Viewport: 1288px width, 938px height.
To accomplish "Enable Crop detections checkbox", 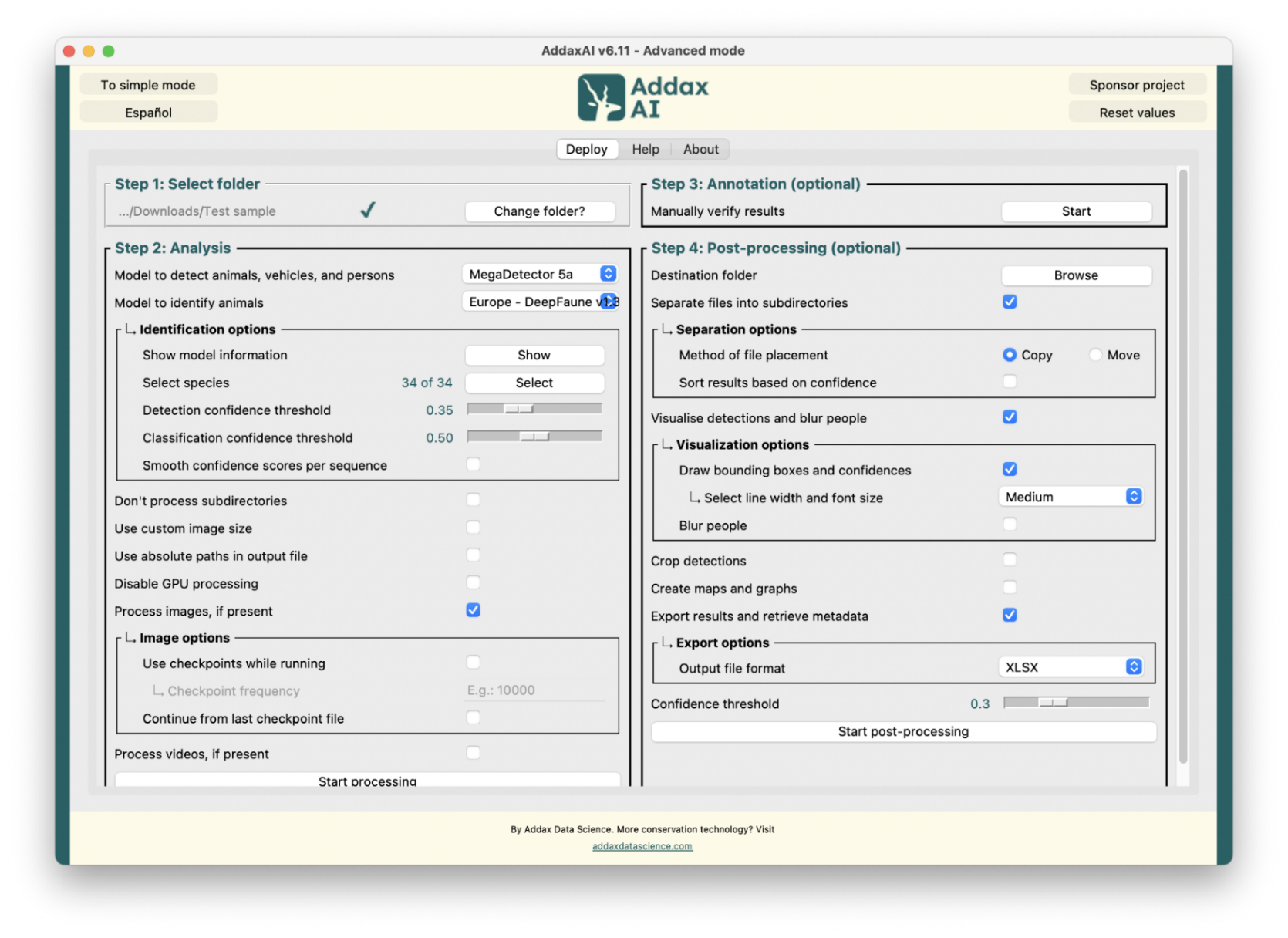I will 1009,560.
